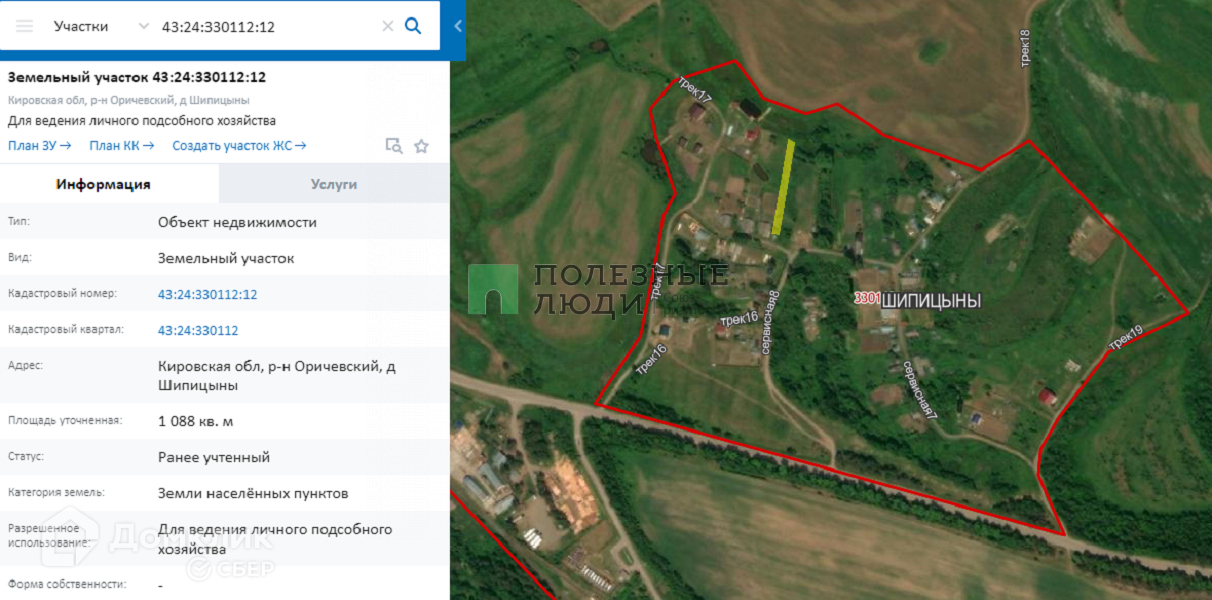
Task: Click the трек17 label near top of boundary
Action: (x=695, y=91)
